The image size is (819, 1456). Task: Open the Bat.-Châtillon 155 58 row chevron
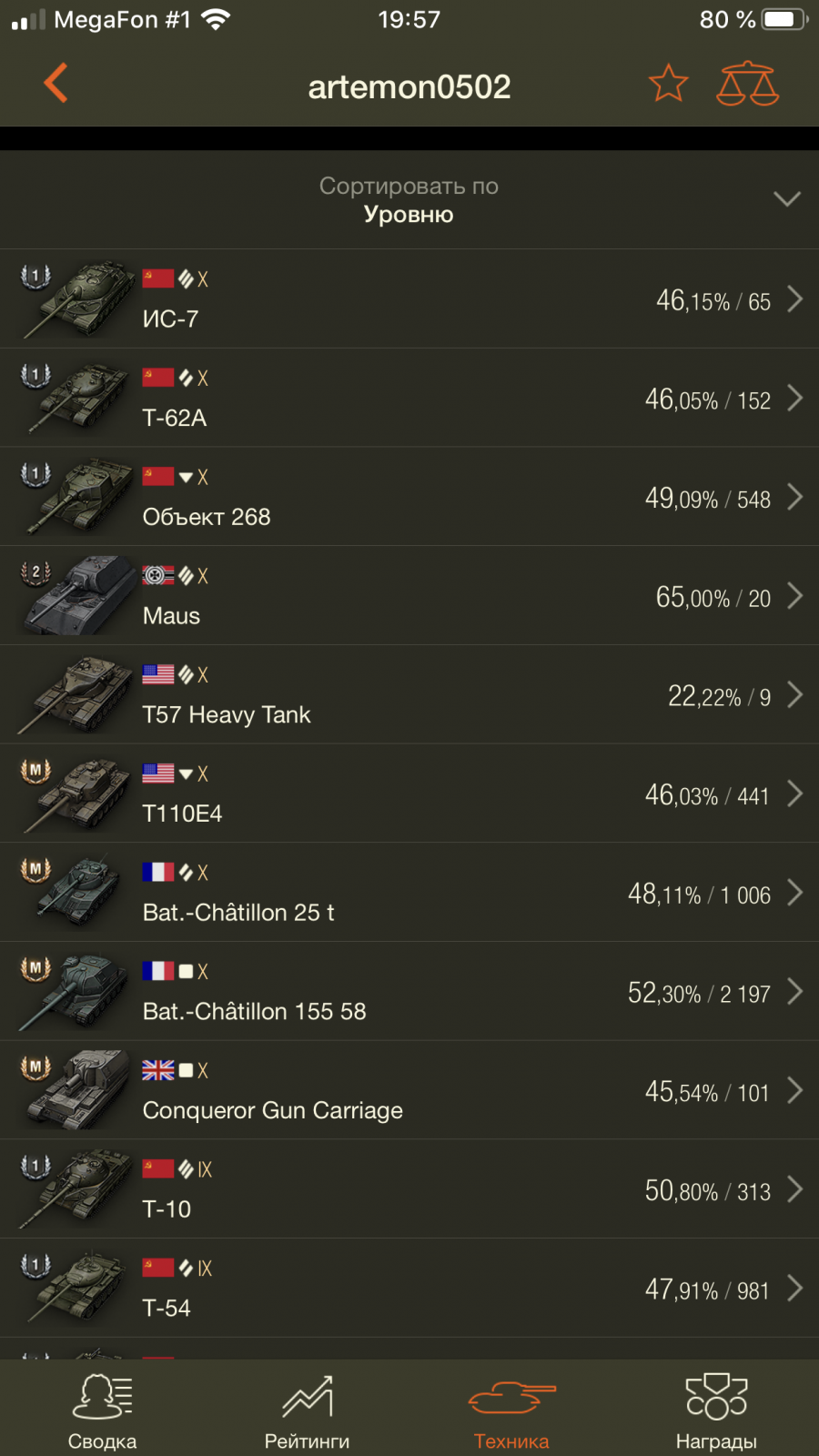[x=794, y=992]
